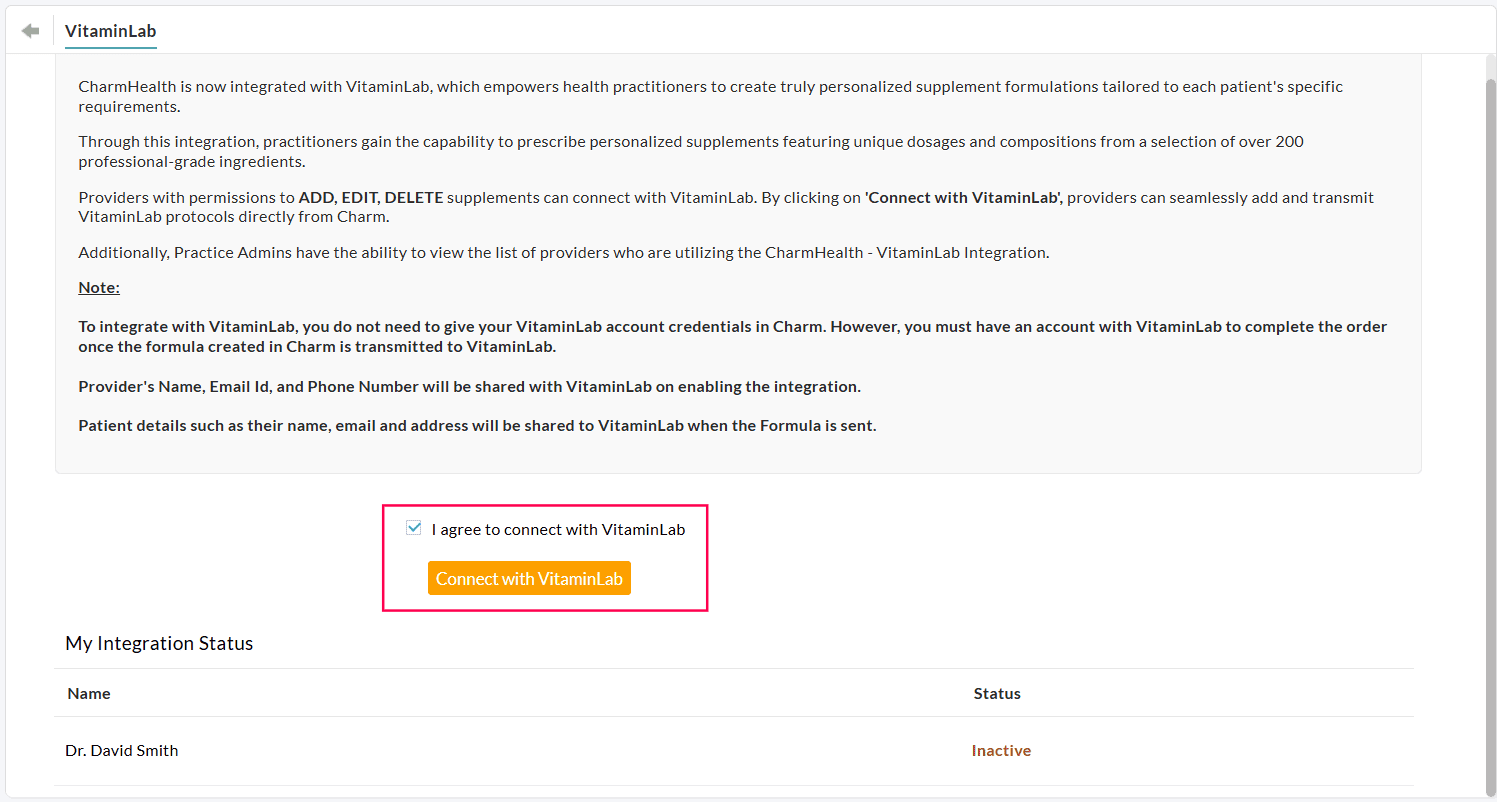Click the bold 'Connect with VitaminLab' text in paragraph
Image resolution: width=1497 pixels, height=802 pixels.
(x=965, y=198)
